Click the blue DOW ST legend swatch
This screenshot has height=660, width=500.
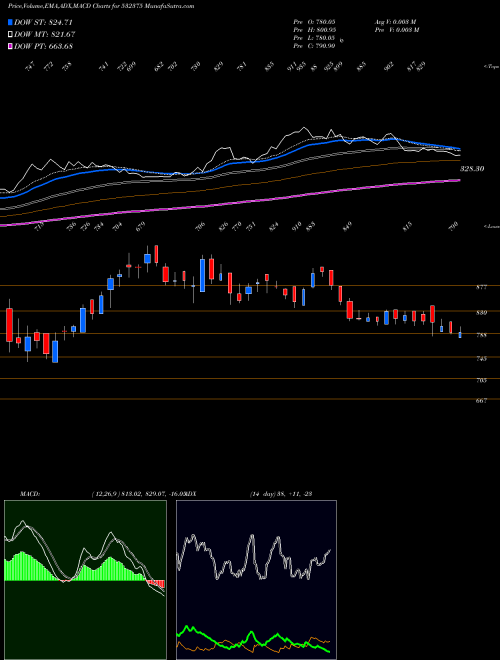(10, 22)
